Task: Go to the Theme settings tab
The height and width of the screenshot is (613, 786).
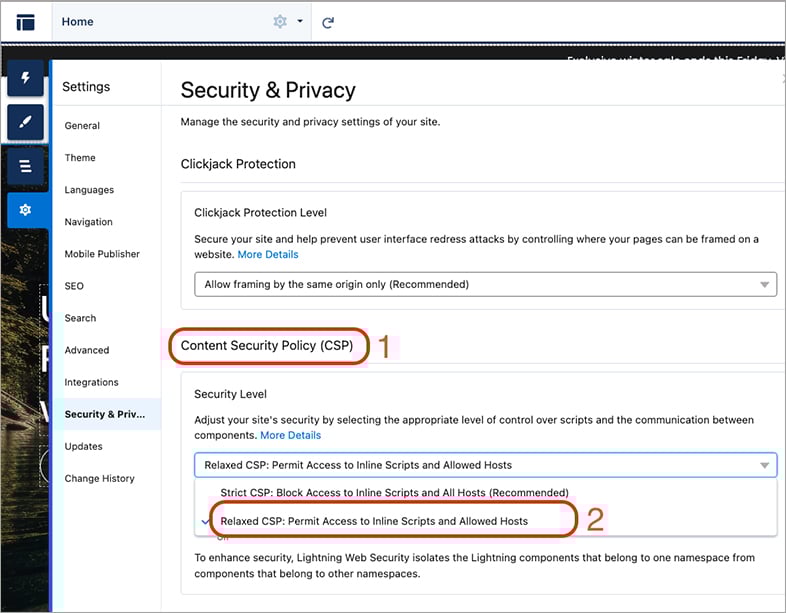Action: (80, 158)
